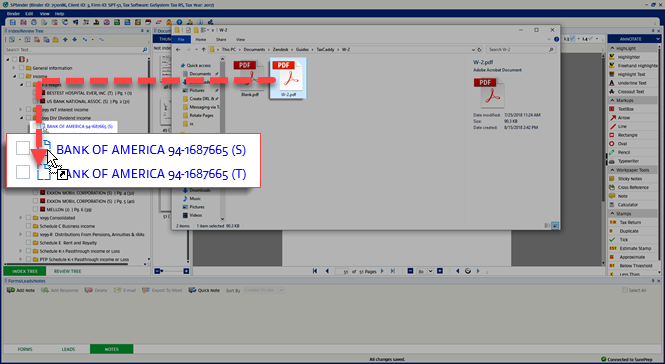Select the Freehand Highlighter tool

point(633,65)
